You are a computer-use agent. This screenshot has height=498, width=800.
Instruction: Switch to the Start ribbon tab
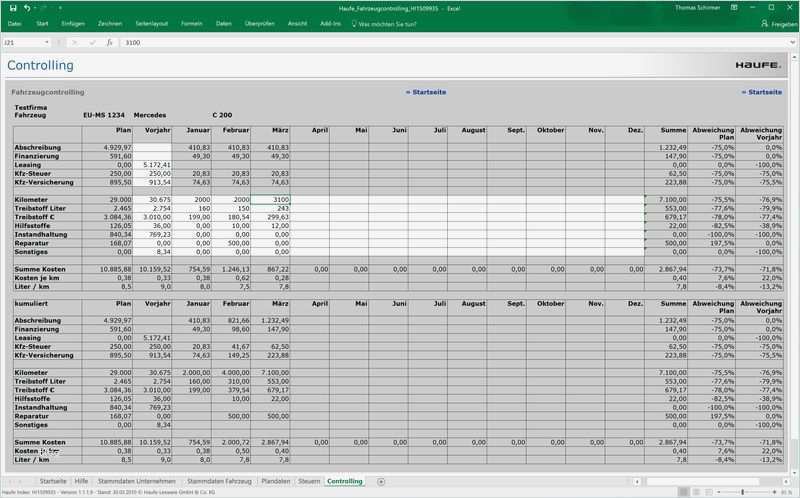click(42, 24)
